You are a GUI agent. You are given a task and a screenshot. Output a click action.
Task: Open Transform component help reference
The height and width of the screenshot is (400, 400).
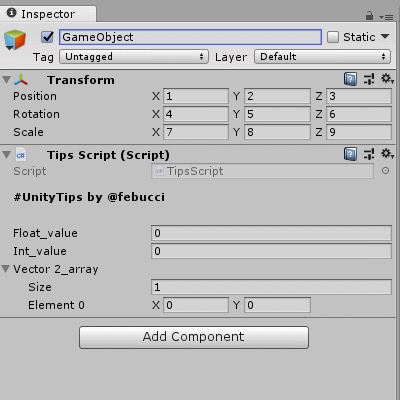coord(350,79)
